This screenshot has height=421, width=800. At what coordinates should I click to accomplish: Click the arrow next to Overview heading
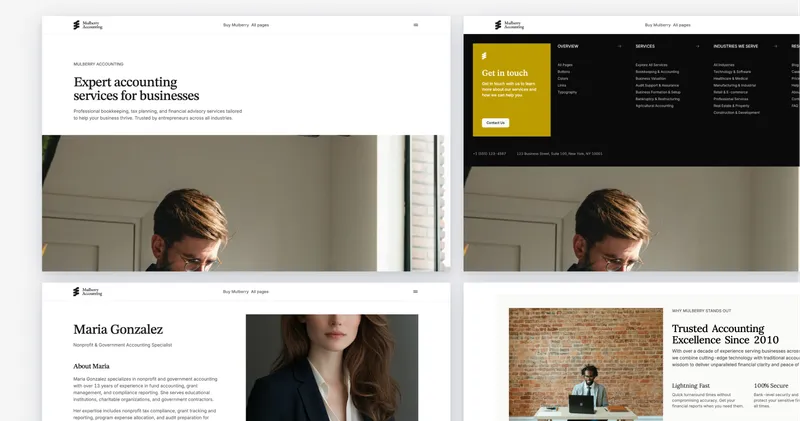[x=619, y=46]
